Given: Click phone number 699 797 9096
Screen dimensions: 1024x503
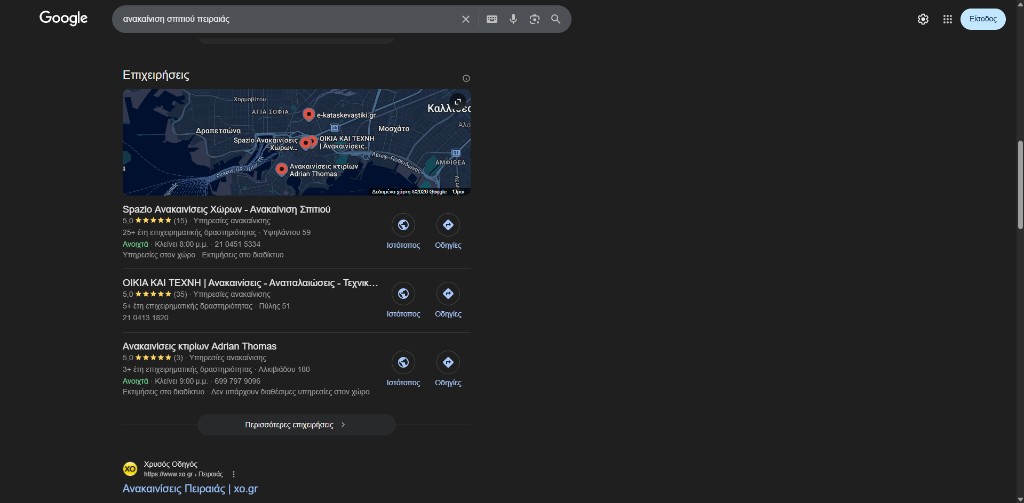Looking at the screenshot, I should point(237,381).
